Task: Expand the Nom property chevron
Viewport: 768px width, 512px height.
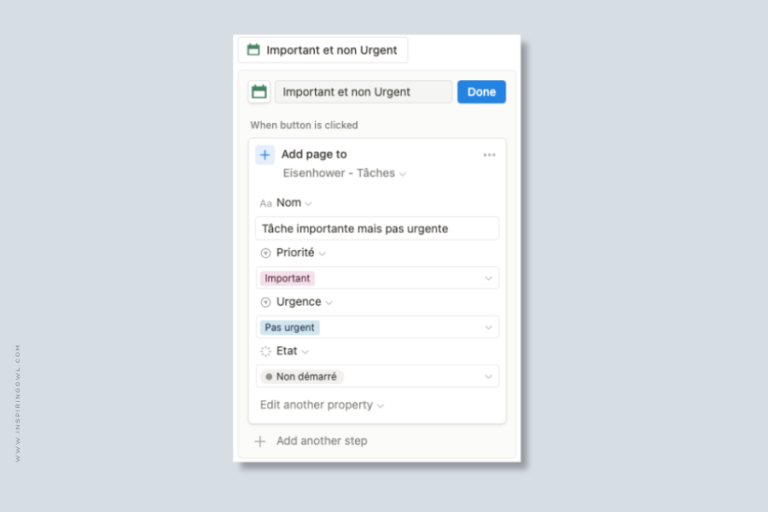Action: tap(308, 203)
